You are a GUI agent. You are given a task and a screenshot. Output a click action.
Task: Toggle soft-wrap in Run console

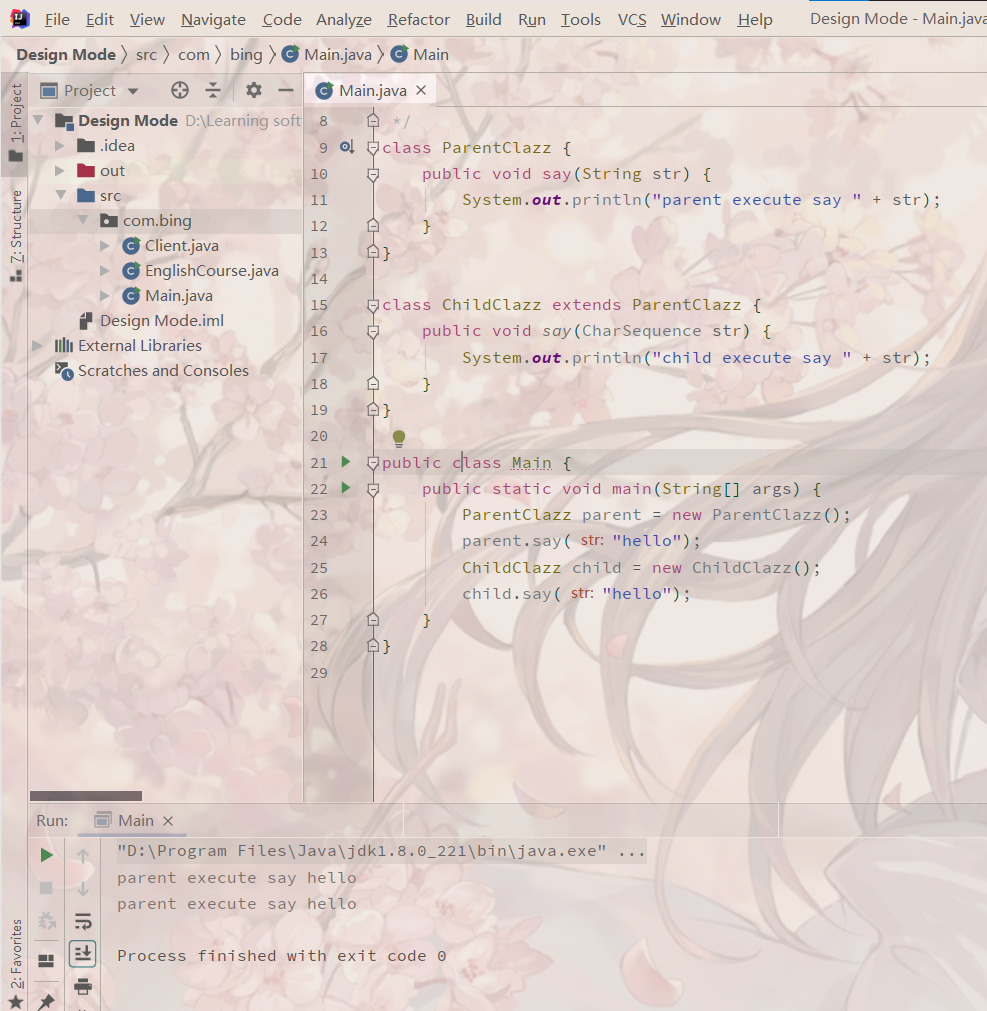(x=83, y=921)
